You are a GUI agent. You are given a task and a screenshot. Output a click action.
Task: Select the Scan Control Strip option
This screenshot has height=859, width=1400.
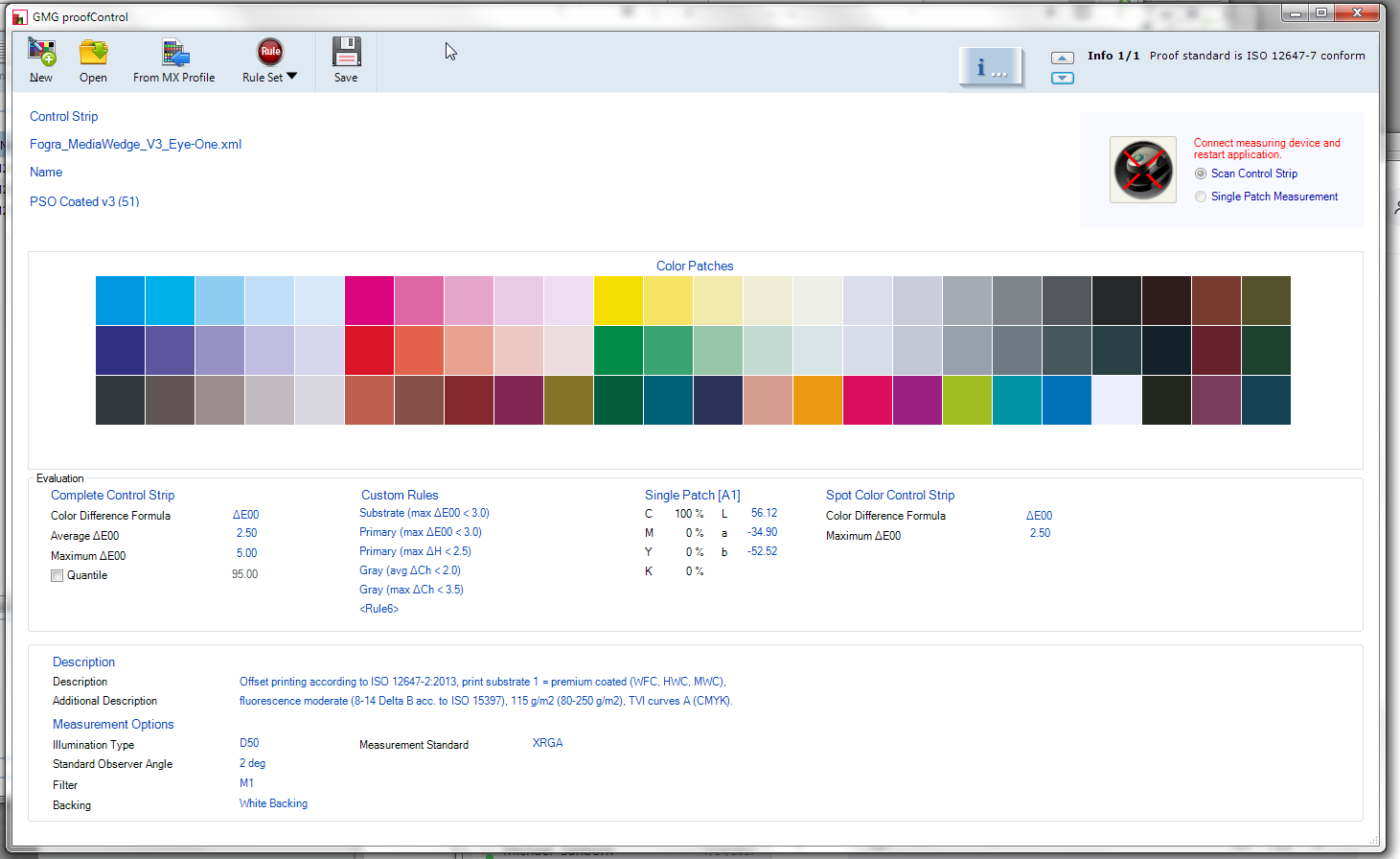(1201, 174)
